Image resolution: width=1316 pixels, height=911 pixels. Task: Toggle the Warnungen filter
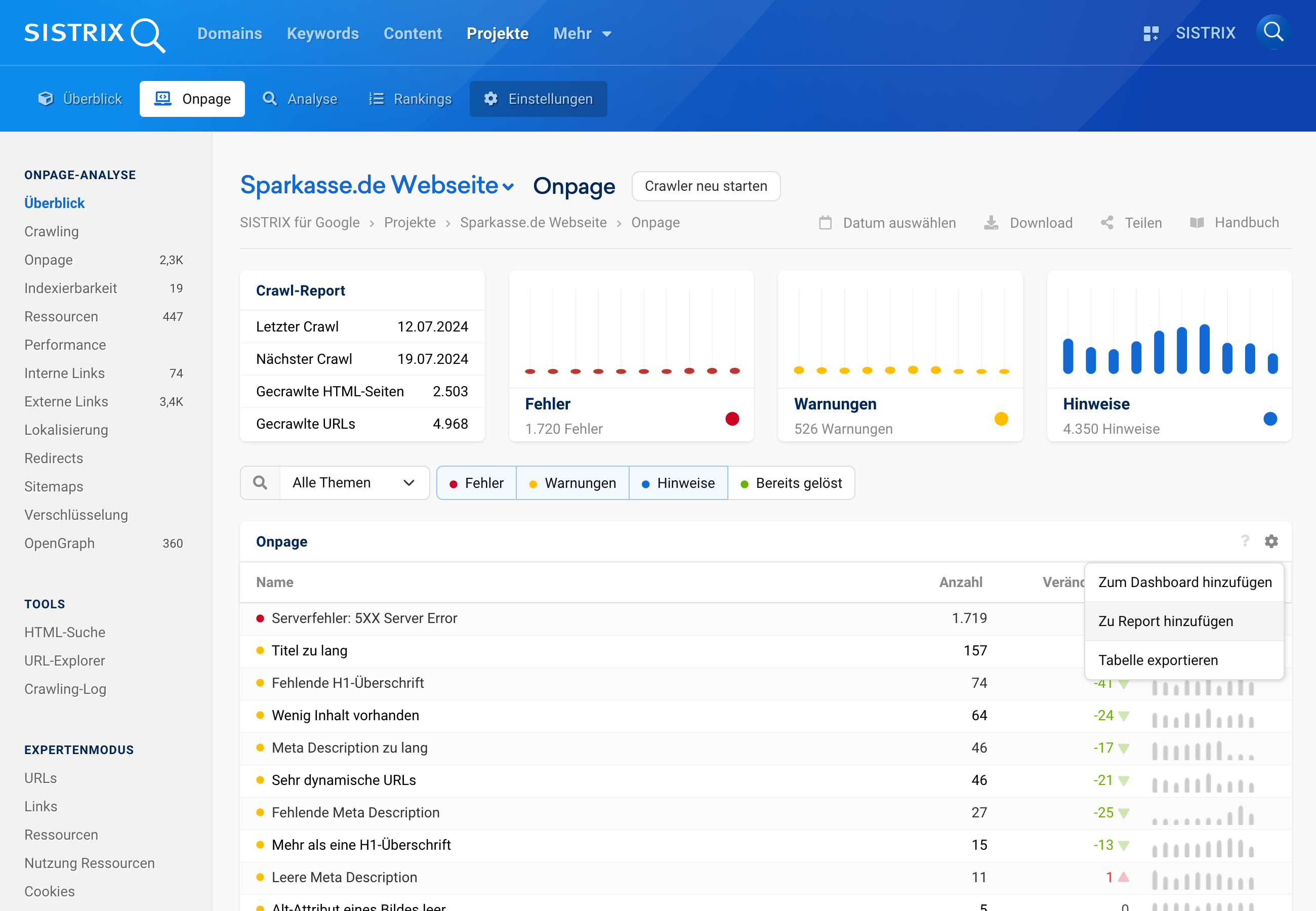(x=572, y=483)
